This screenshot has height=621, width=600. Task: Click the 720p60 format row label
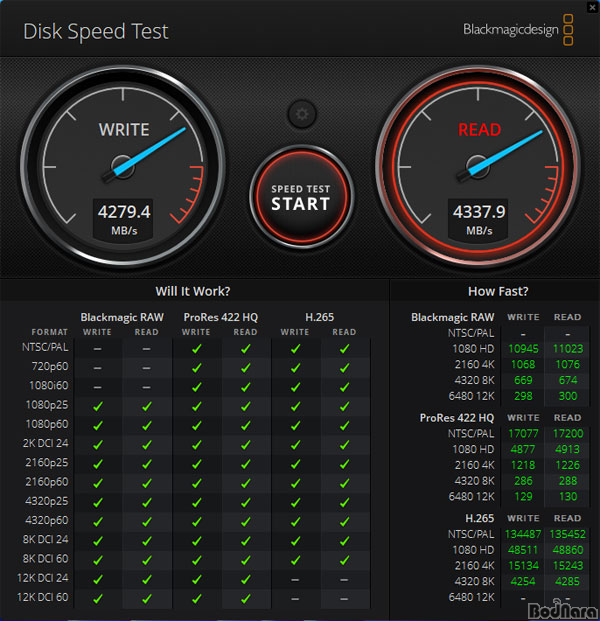50,366
